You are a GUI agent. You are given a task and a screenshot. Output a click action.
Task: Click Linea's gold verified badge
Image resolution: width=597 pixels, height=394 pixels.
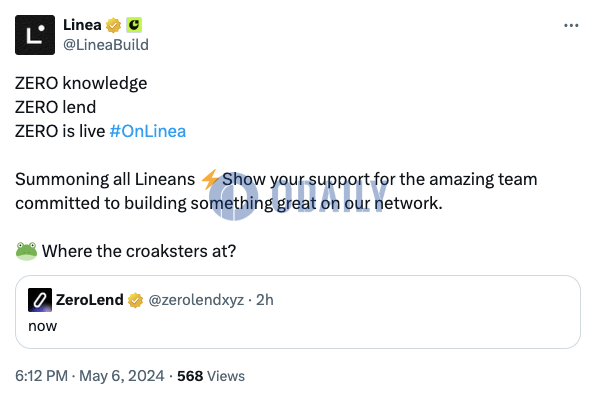coord(113,26)
